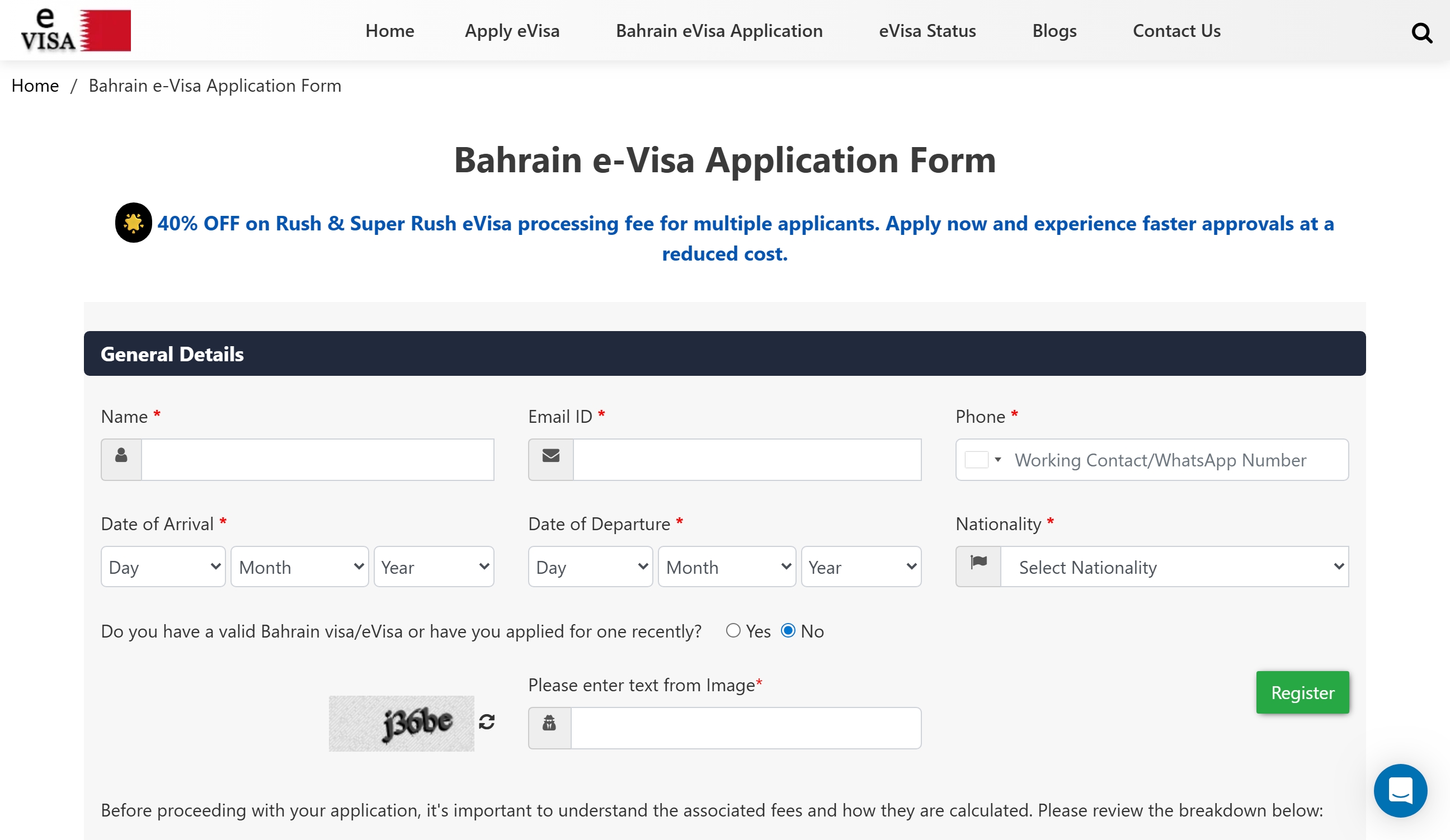Select Yes for valid Bahrain visa question
The width and height of the screenshot is (1450, 840).
(x=732, y=631)
